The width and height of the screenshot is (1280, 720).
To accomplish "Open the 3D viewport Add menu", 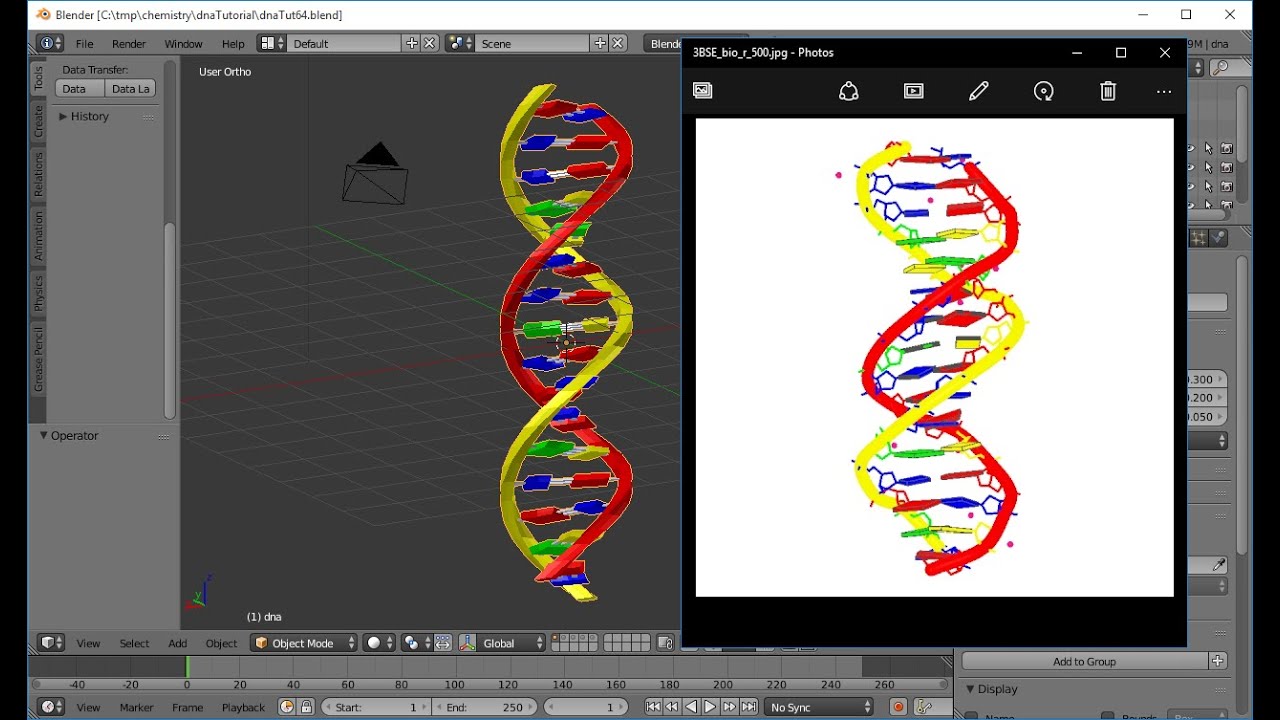I will (x=178, y=643).
